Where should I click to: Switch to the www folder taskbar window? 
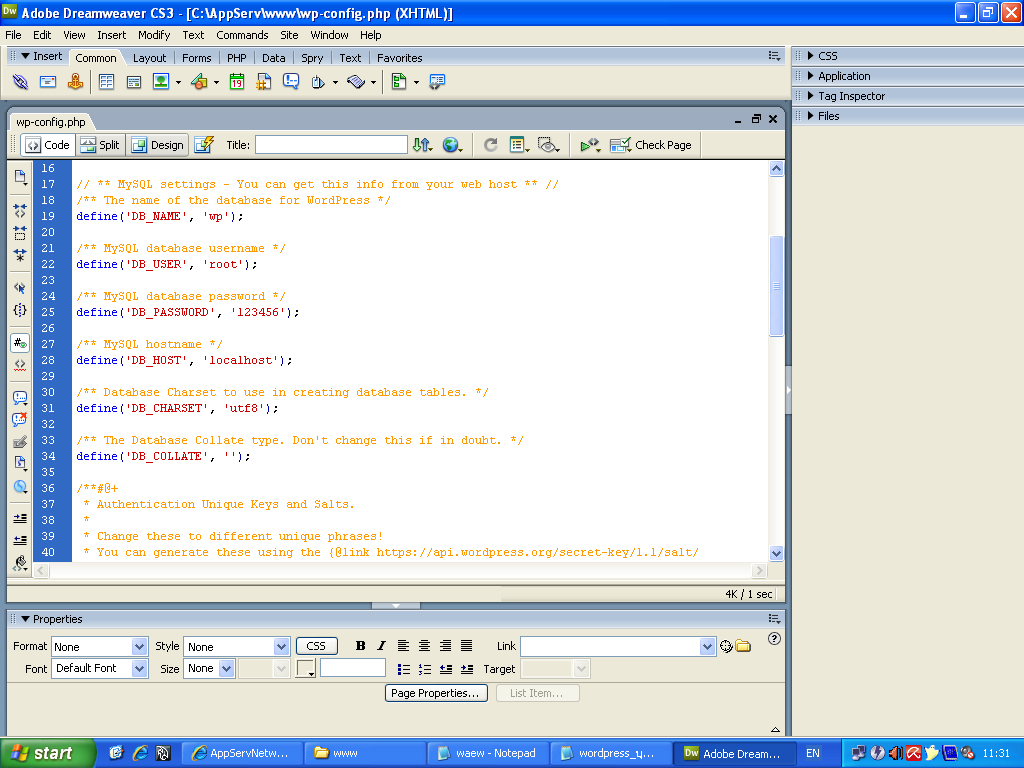[x=364, y=753]
